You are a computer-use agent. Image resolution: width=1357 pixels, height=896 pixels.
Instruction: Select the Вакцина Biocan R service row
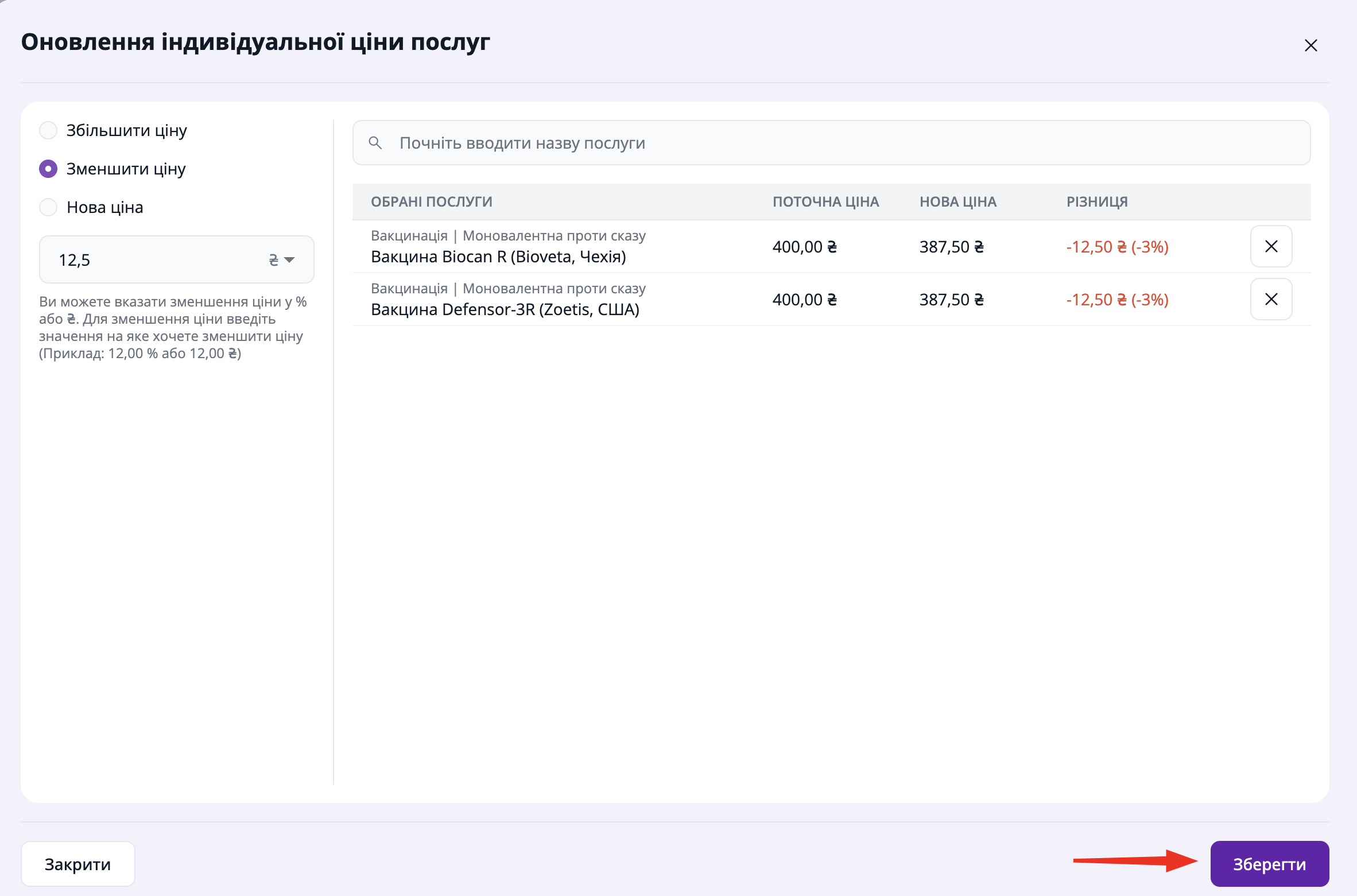pyautogui.click(x=498, y=257)
